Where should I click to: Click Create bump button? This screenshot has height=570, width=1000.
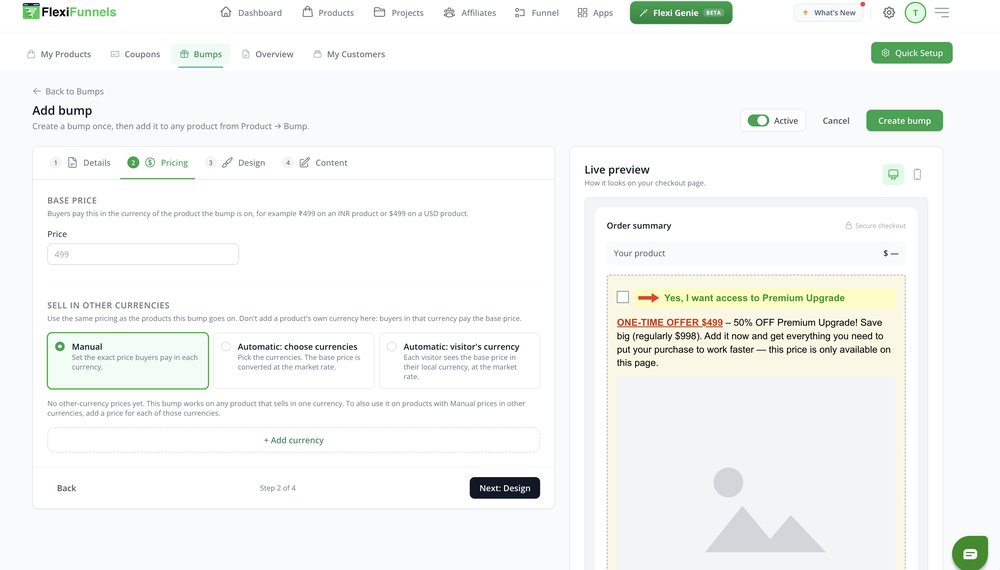click(904, 121)
